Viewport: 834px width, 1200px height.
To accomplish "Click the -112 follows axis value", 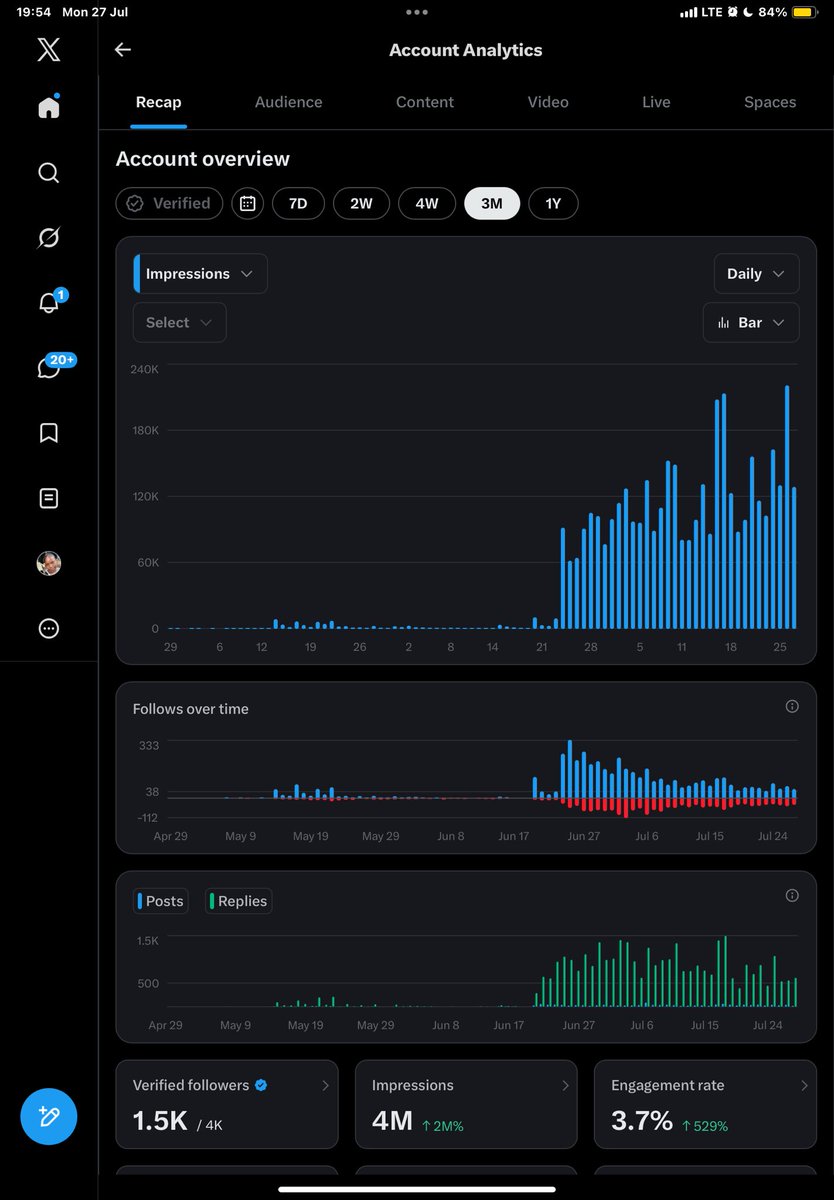I will (x=147, y=817).
